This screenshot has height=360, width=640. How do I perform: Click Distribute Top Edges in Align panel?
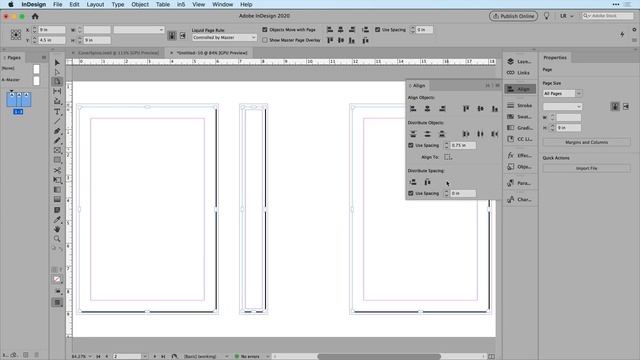(x=413, y=134)
